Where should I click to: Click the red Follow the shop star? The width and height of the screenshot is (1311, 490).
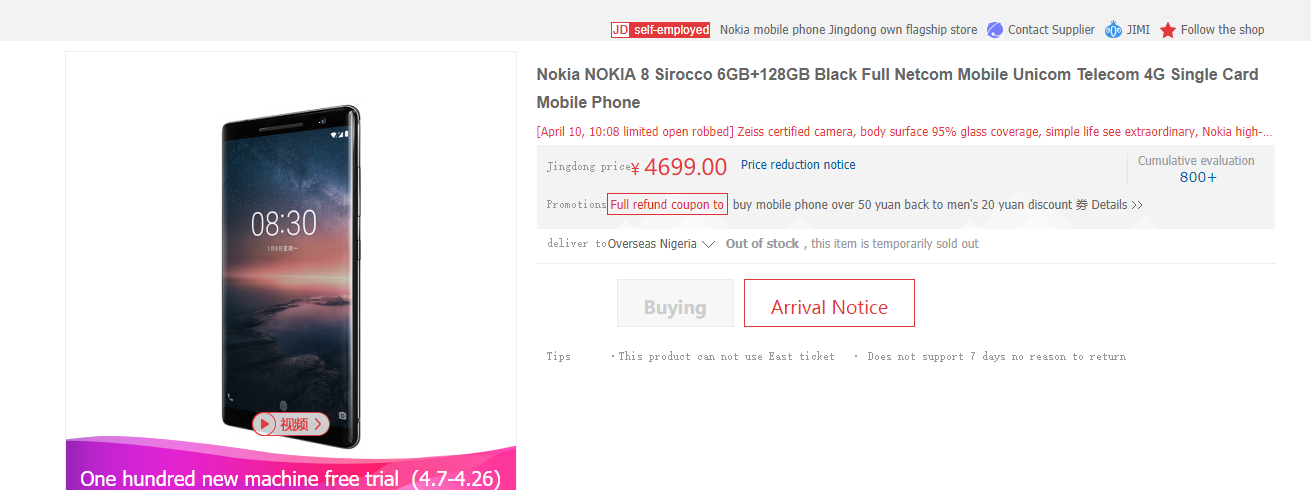(x=1168, y=30)
